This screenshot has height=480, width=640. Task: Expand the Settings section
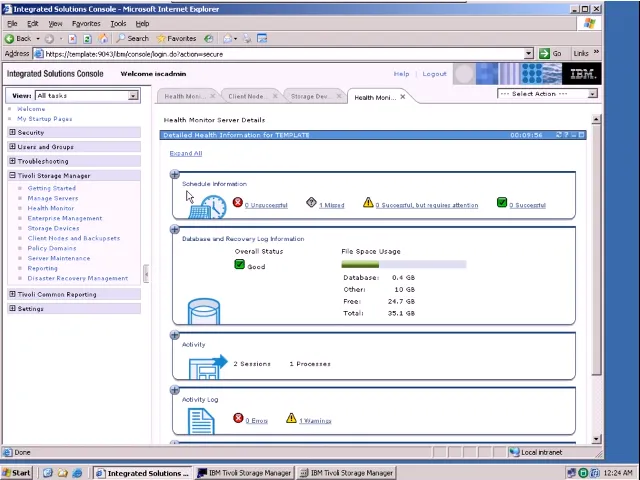pyautogui.click(x=12, y=308)
